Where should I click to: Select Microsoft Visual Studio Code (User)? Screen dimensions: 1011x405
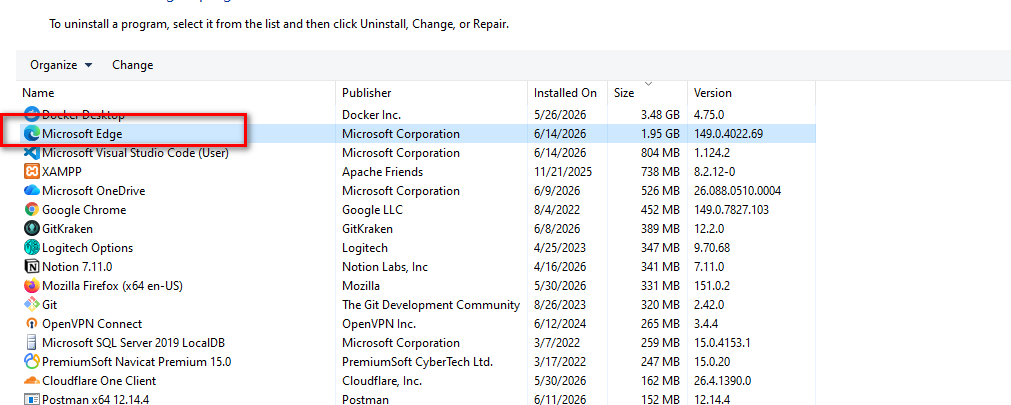135,153
